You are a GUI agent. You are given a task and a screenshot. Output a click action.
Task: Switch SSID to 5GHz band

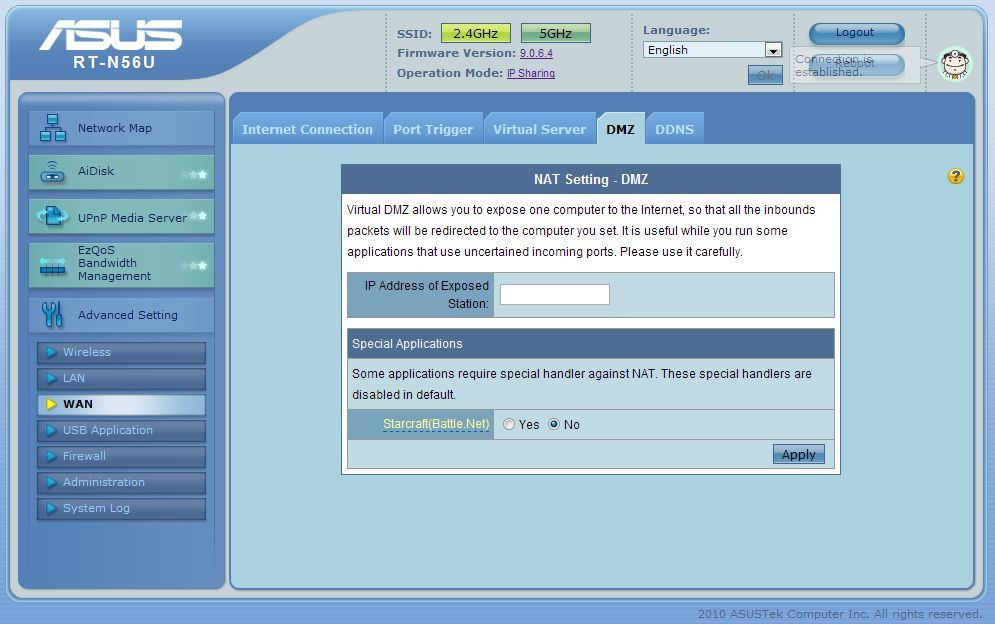(x=555, y=33)
